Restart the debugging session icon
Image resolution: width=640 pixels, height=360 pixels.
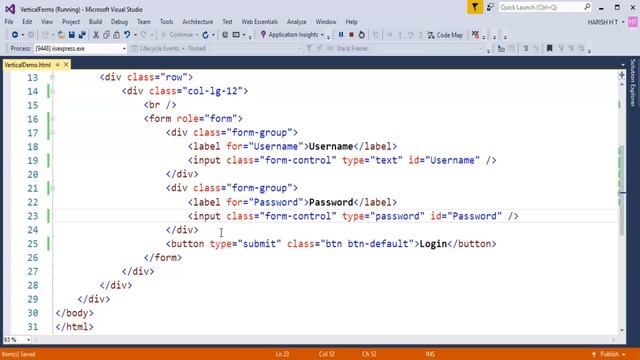pos(361,35)
